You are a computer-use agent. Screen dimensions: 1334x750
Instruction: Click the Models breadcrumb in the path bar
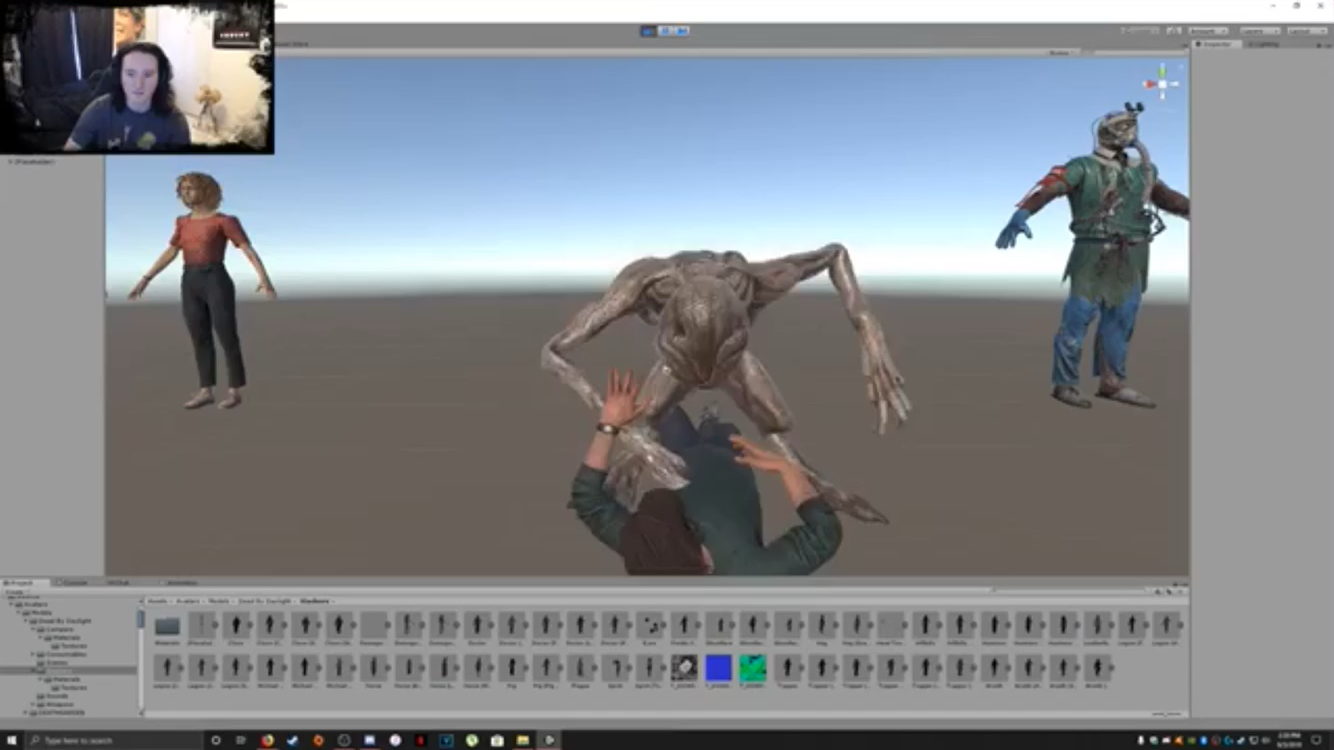[x=217, y=601]
